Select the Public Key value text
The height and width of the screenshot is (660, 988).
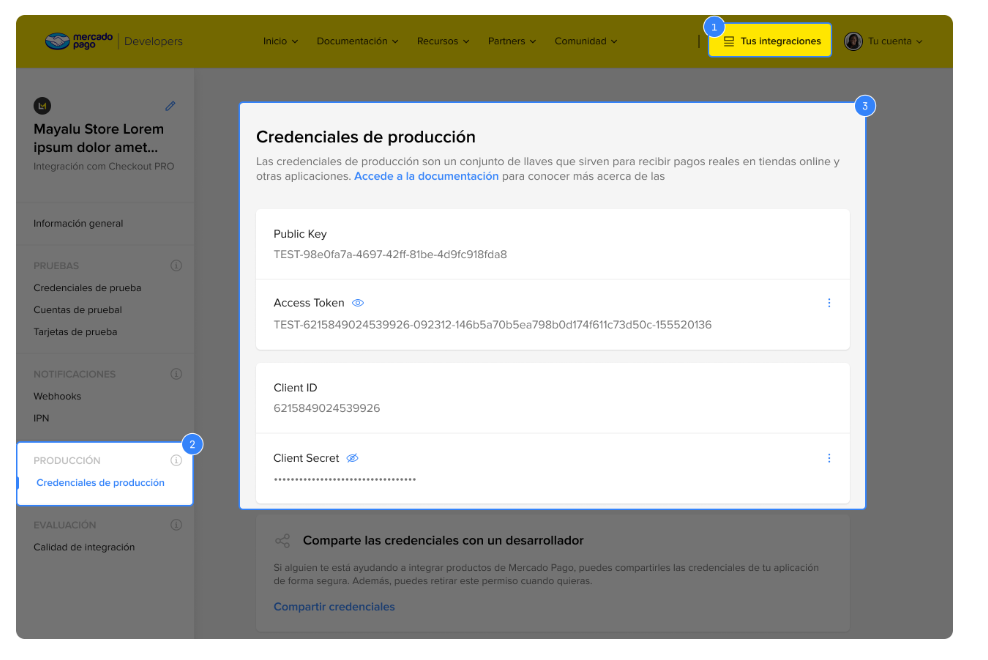[390, 254]
